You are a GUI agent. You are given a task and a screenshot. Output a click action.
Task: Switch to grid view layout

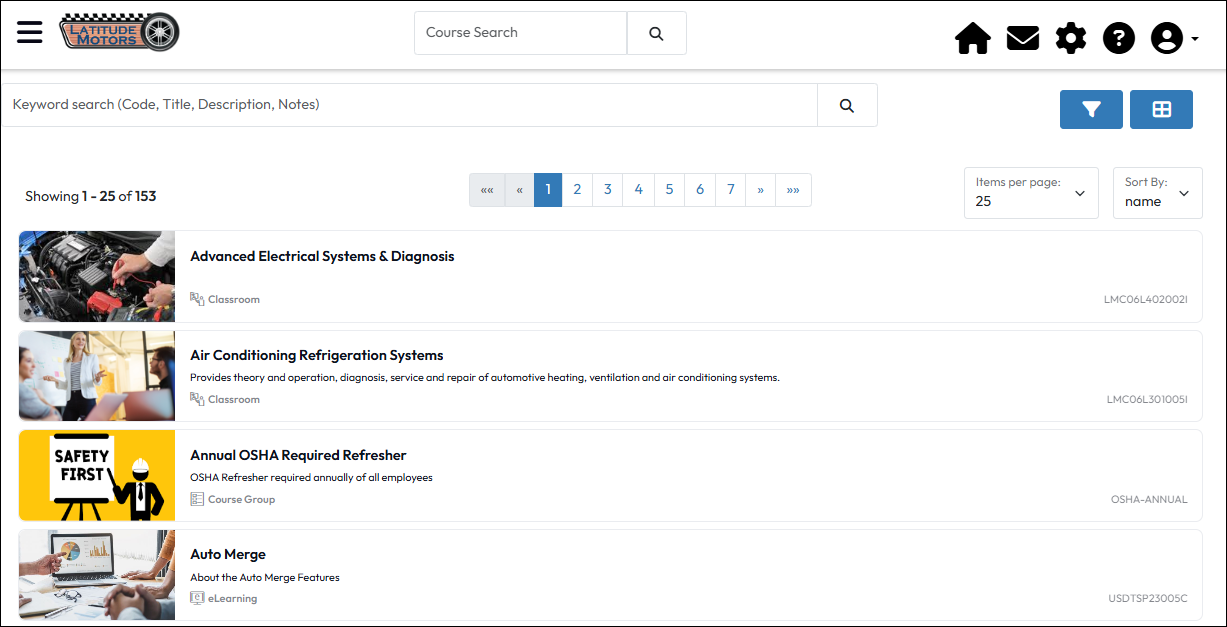point(1161,110)
